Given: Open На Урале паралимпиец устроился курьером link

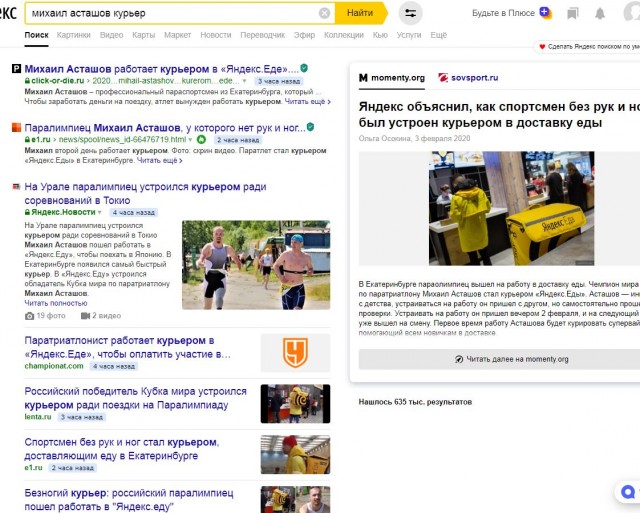Looking at the screenshot, I should 145,193.
